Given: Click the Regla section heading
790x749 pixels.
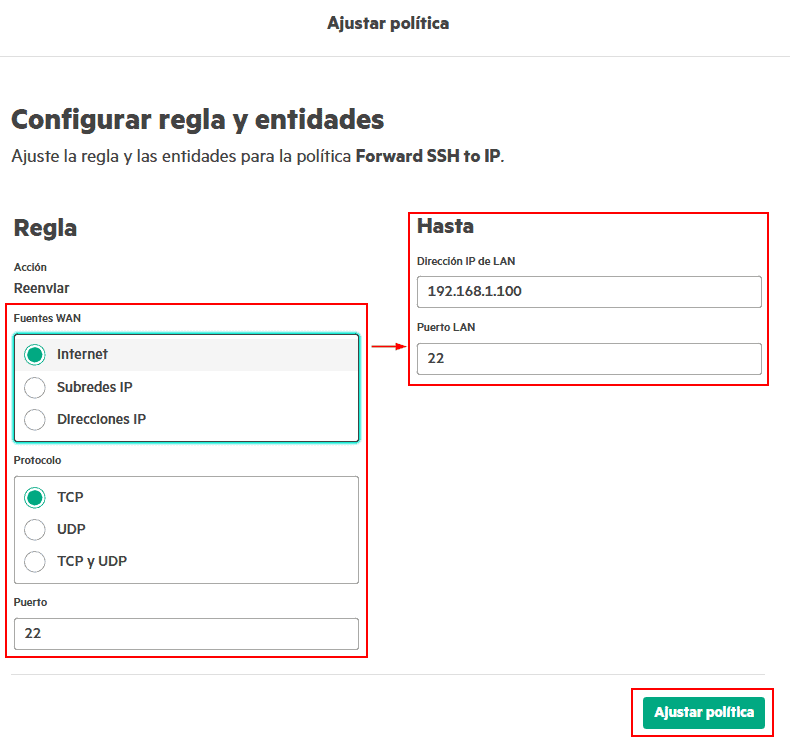Looking at the screenshot, I should 45,228.
